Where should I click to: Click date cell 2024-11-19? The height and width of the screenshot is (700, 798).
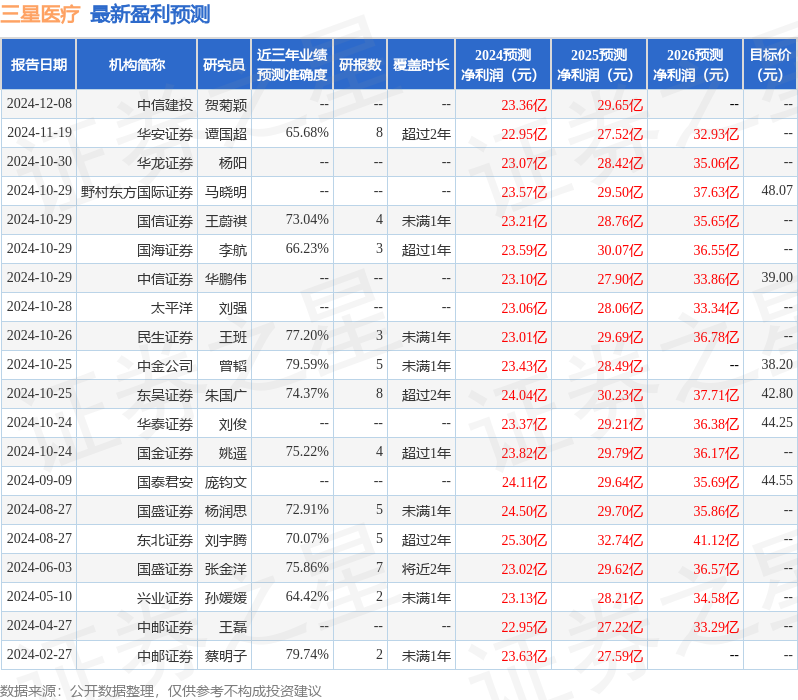[39, 132]
